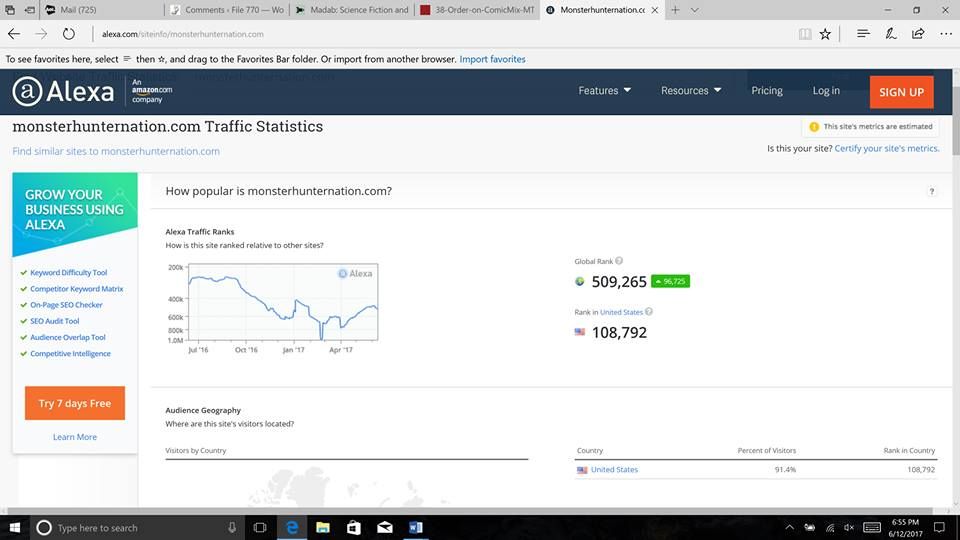This screenshot has height=540, width=960.
Task: Open the Make a Web Note pen icon
Action: point(890,34)
